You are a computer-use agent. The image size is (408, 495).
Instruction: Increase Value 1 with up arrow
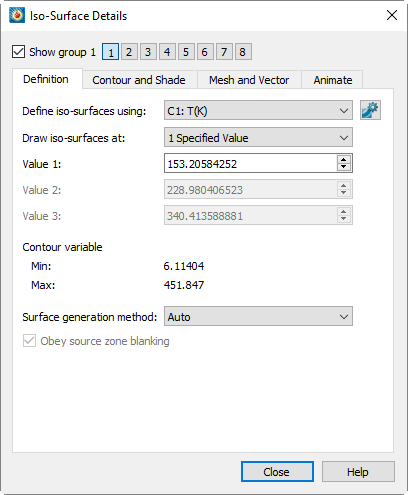pos(344,159)
